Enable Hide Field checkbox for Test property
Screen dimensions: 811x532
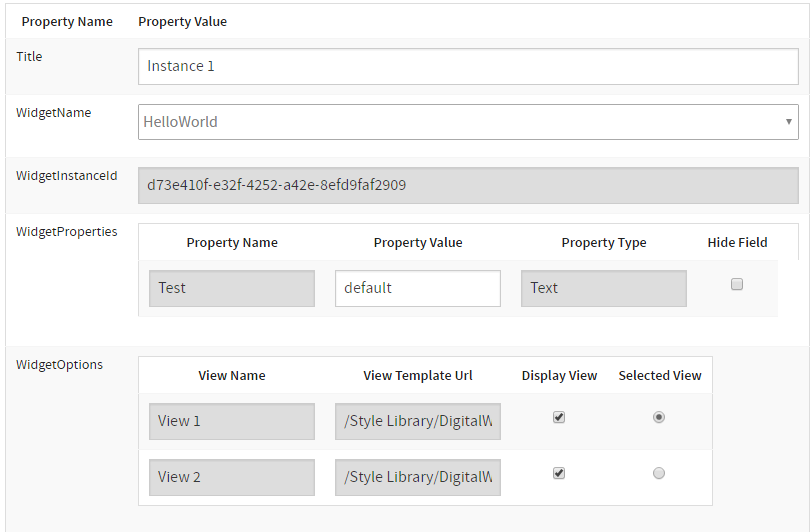pos(737,285)
